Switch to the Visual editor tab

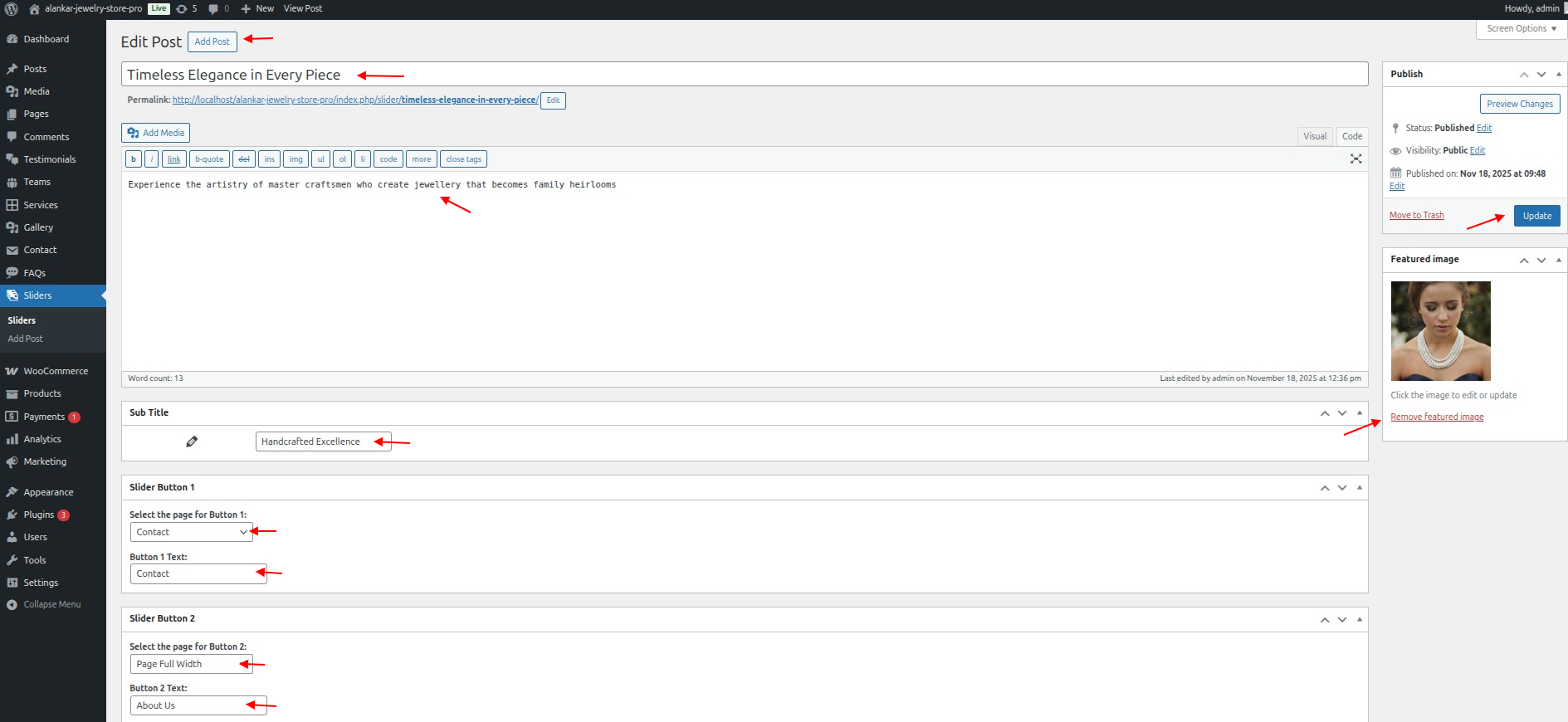(x=1315, y=136)
